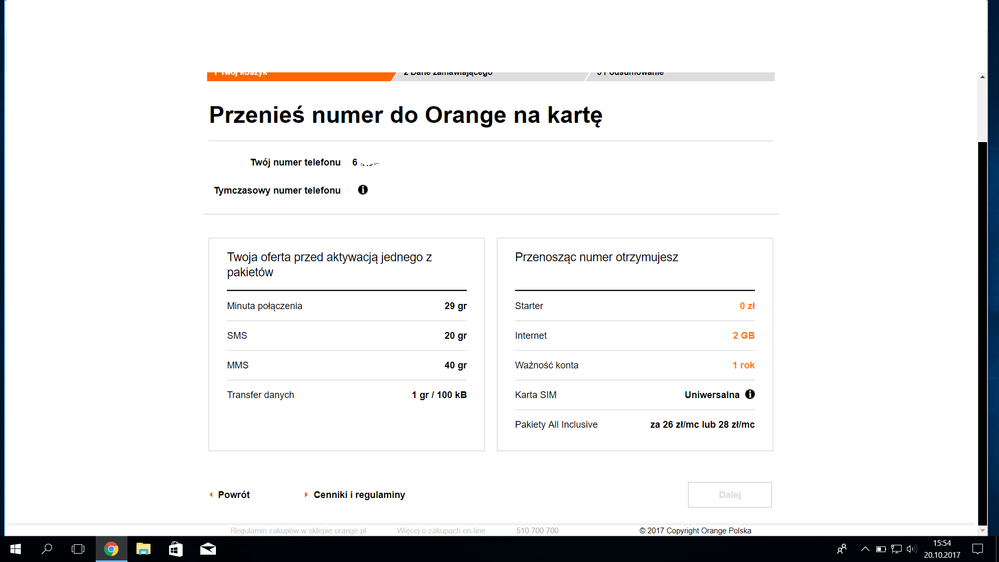The width and height of the screenshot is (999, 562).
Task: Click the Minuta połączenia row label
Action: [264, 306]
